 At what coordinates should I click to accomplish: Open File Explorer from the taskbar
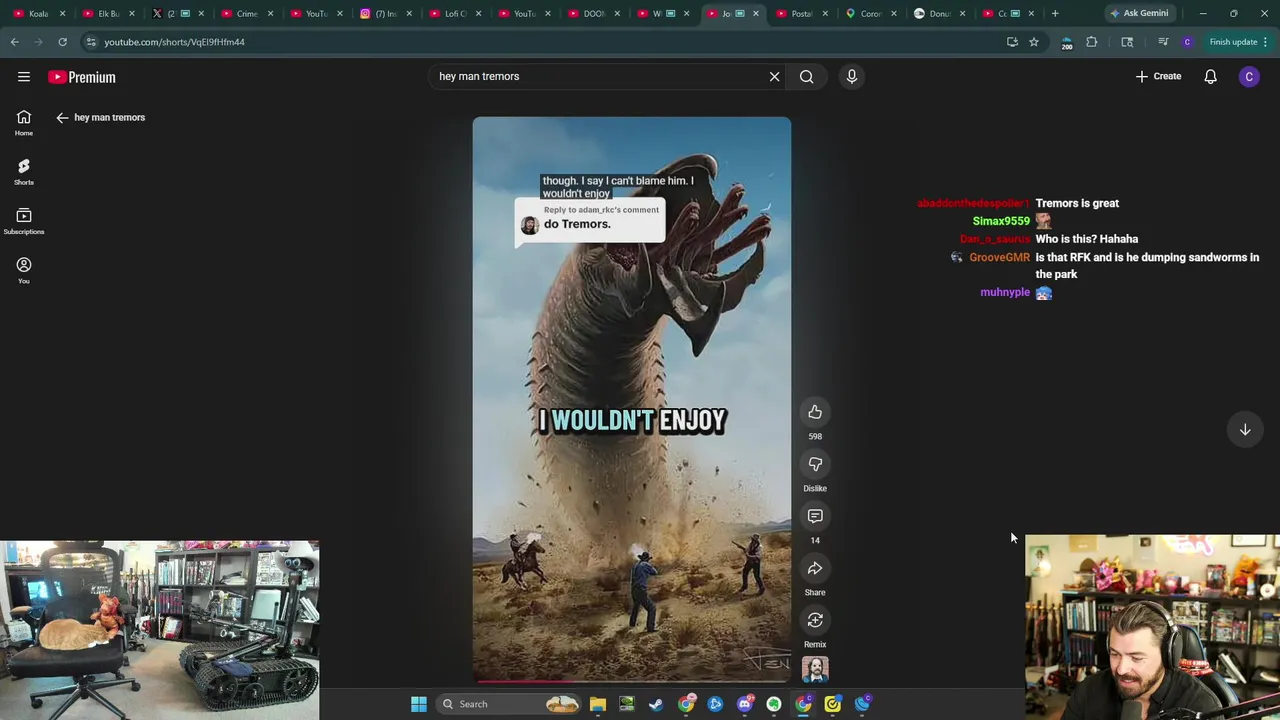(x=598, y=704)
